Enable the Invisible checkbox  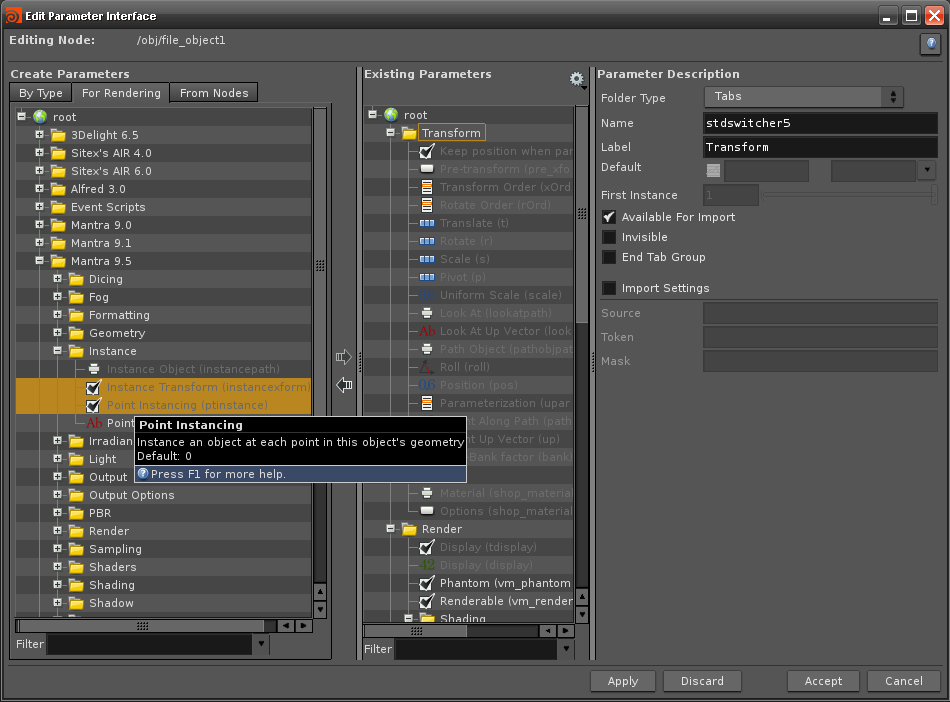tap(609, 237)
